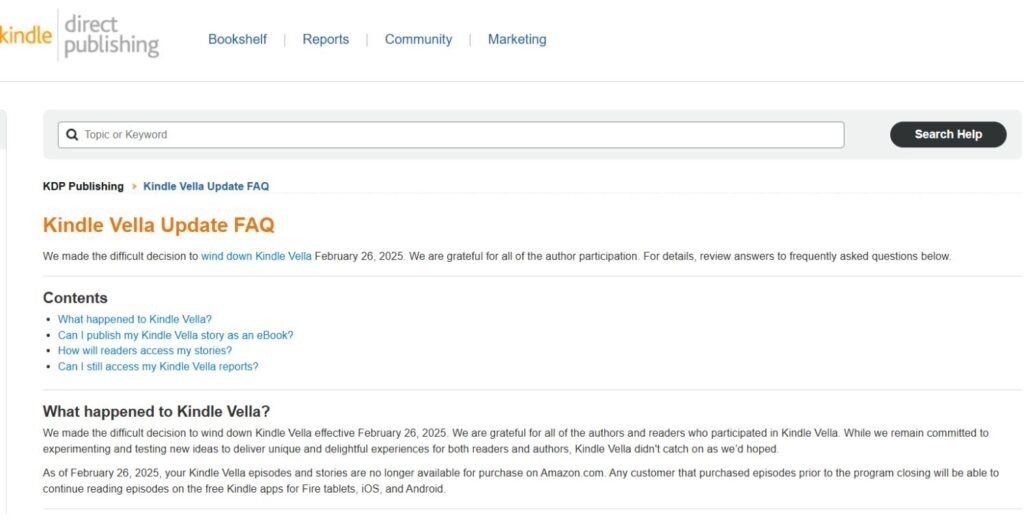Follow 'Can I still access my Kindle Vella reports?'
The height and width of the screenshot is (524, 1024).
[158, 366]
